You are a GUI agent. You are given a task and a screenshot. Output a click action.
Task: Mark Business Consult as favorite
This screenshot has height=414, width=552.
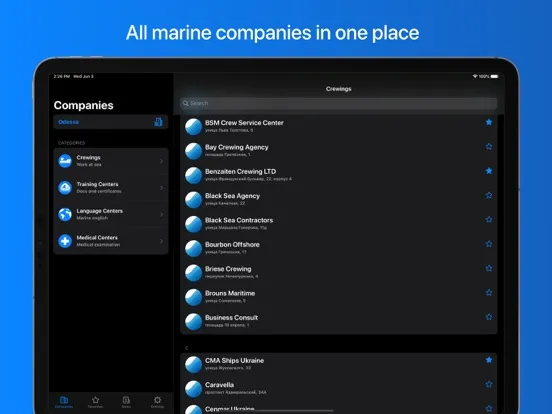[x=489, y=317]
